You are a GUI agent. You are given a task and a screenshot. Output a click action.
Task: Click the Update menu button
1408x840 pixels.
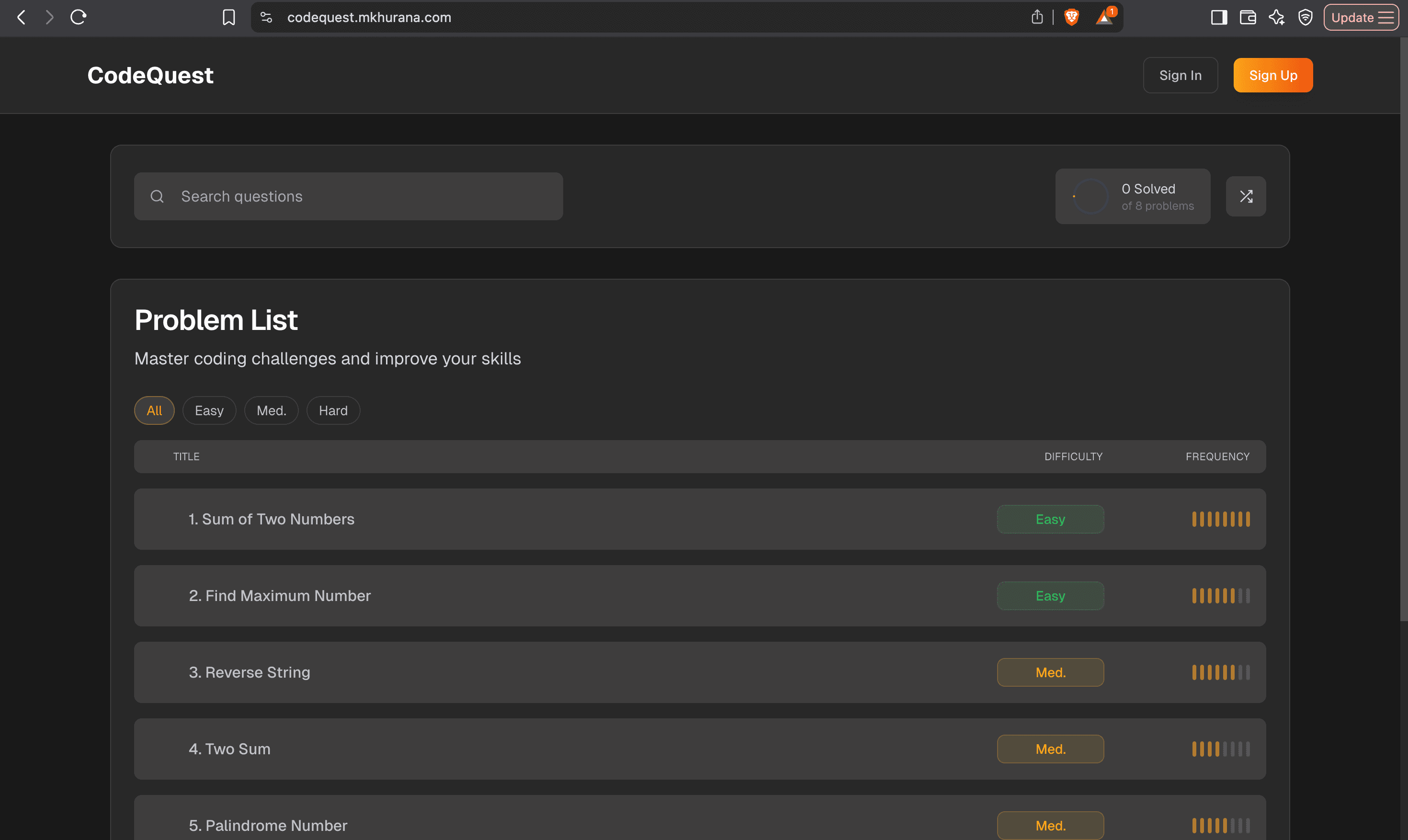coord(1361,17)
